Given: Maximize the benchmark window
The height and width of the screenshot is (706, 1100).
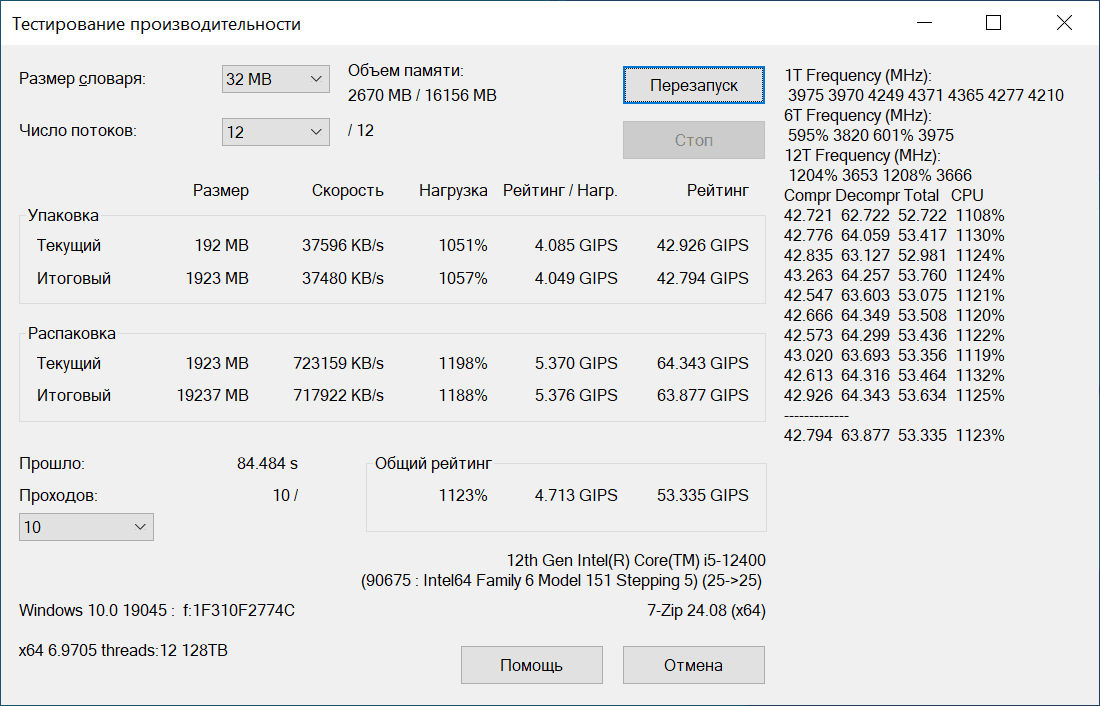Looking at the screenshot, I should pos(993,23).
